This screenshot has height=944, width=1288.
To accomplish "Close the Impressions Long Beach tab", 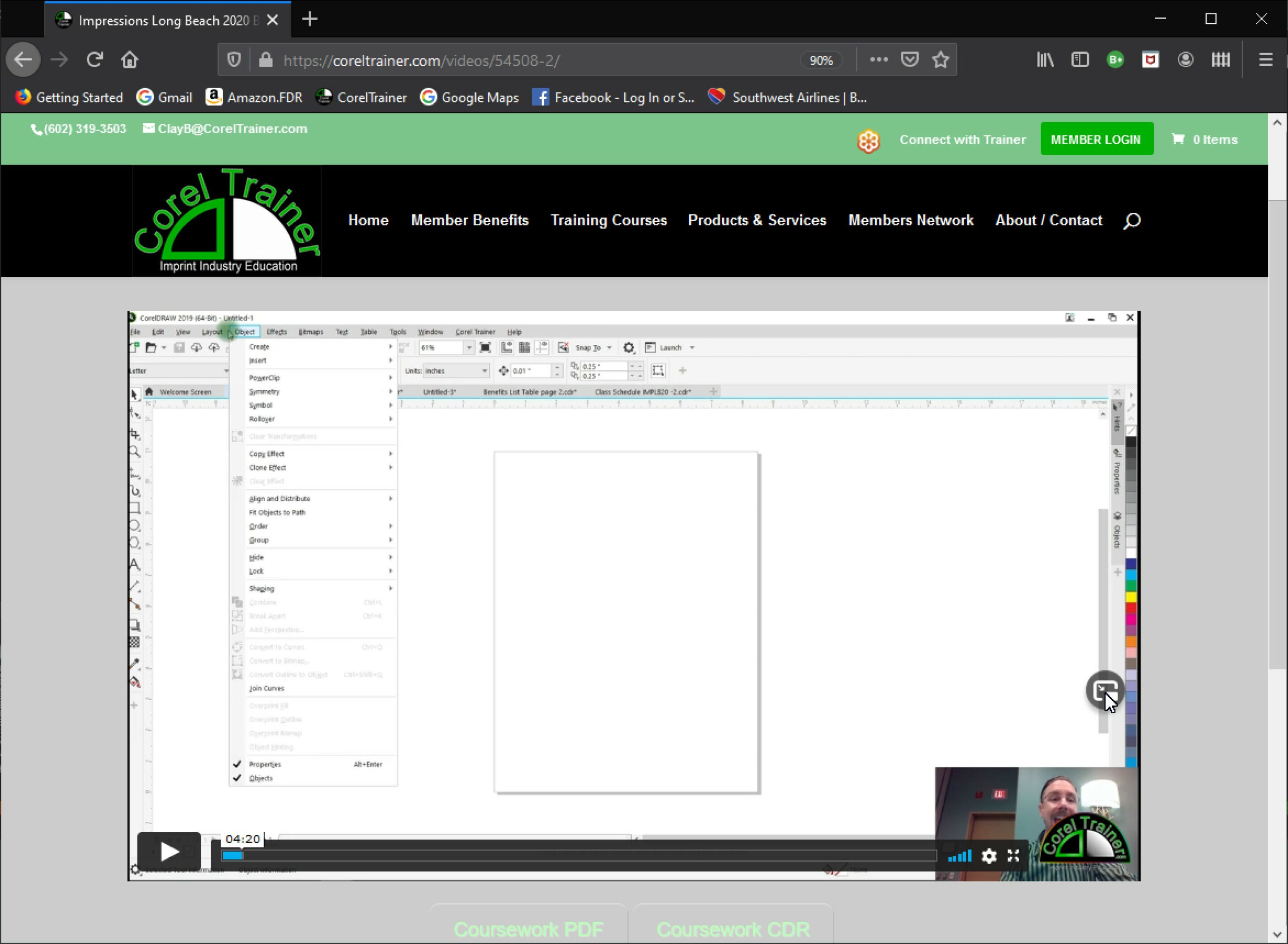I will [272, 20].
